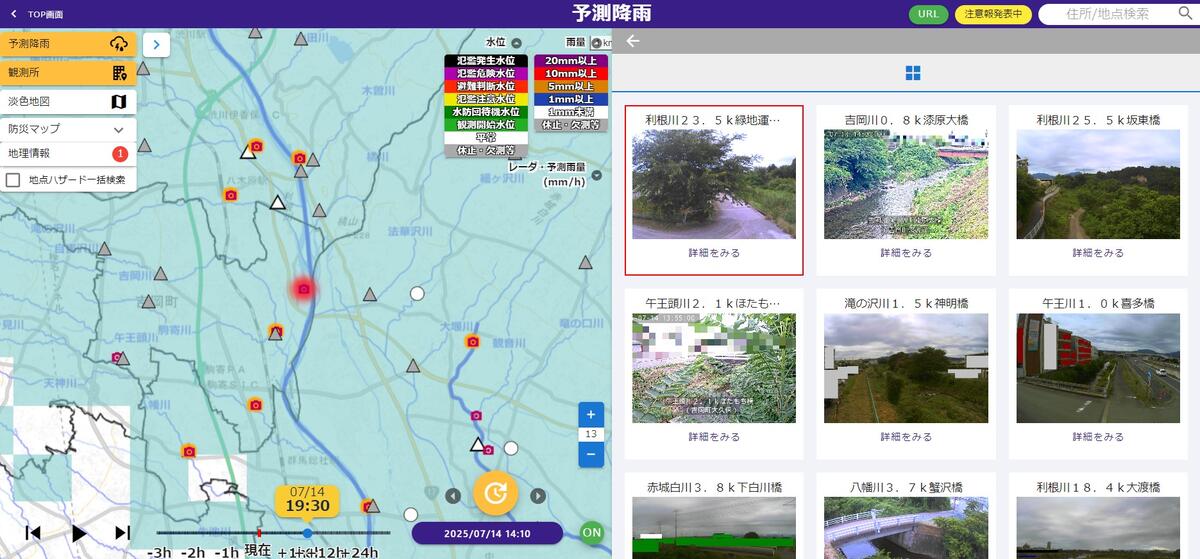Click the observation station icon on 観測所
Viewport: 1200px width, 559px height.
pos(120,73)
